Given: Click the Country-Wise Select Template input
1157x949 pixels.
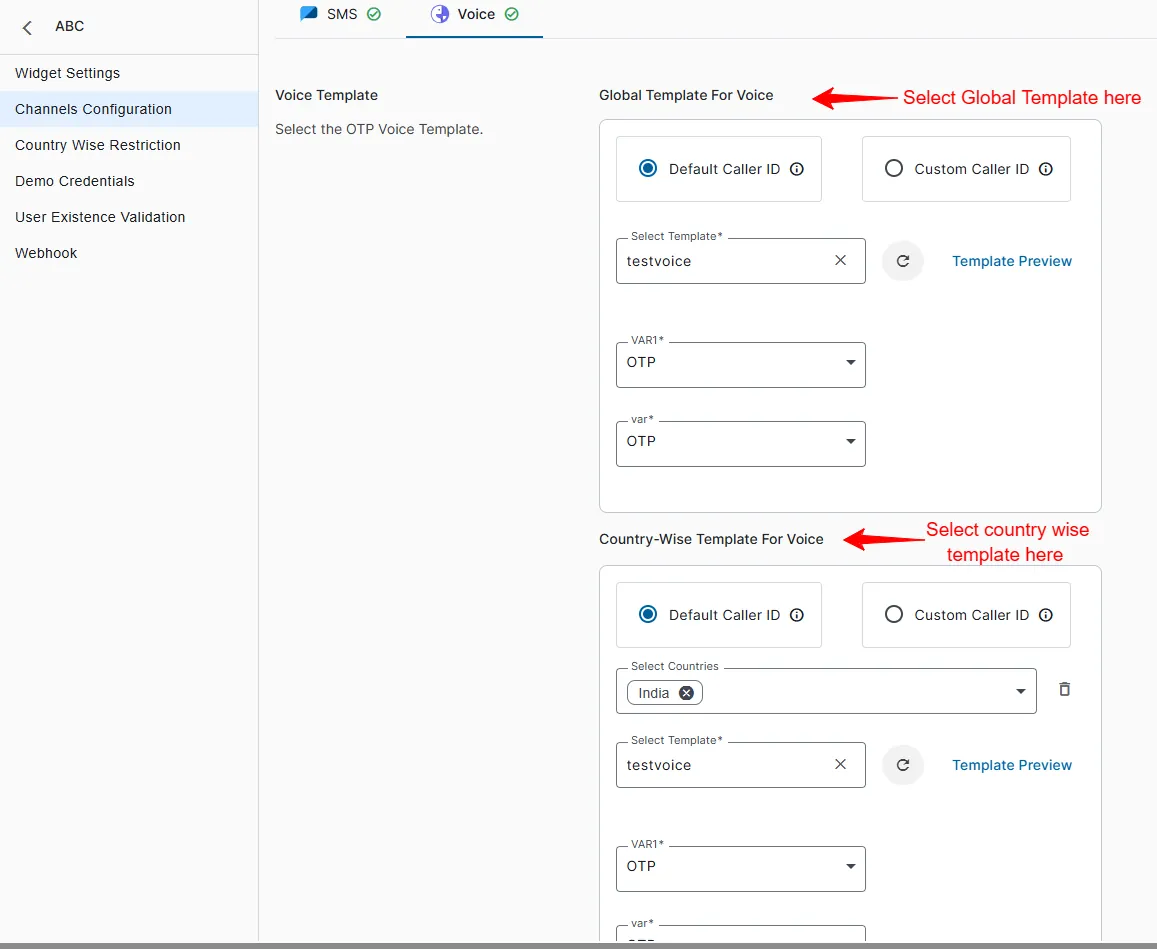Looking at the screenshot, I should (x=741, y=765).
